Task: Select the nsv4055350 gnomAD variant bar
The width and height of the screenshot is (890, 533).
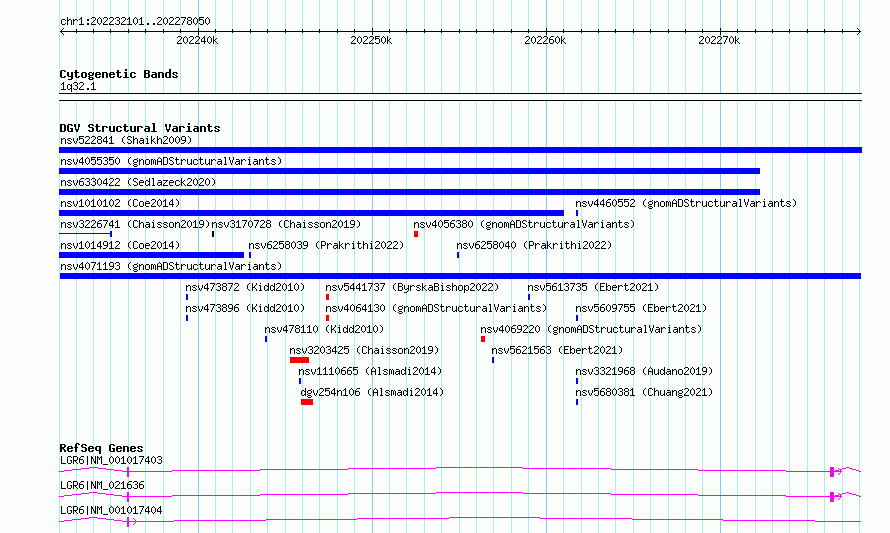Action: tap(409, 171)
